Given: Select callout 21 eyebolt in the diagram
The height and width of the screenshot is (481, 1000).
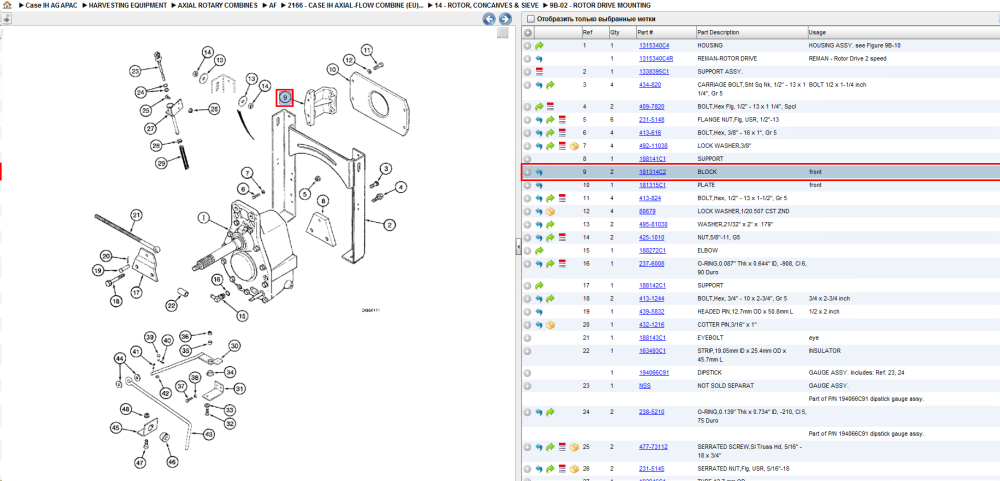Looking at the screenshot, I should coord(136,216).
